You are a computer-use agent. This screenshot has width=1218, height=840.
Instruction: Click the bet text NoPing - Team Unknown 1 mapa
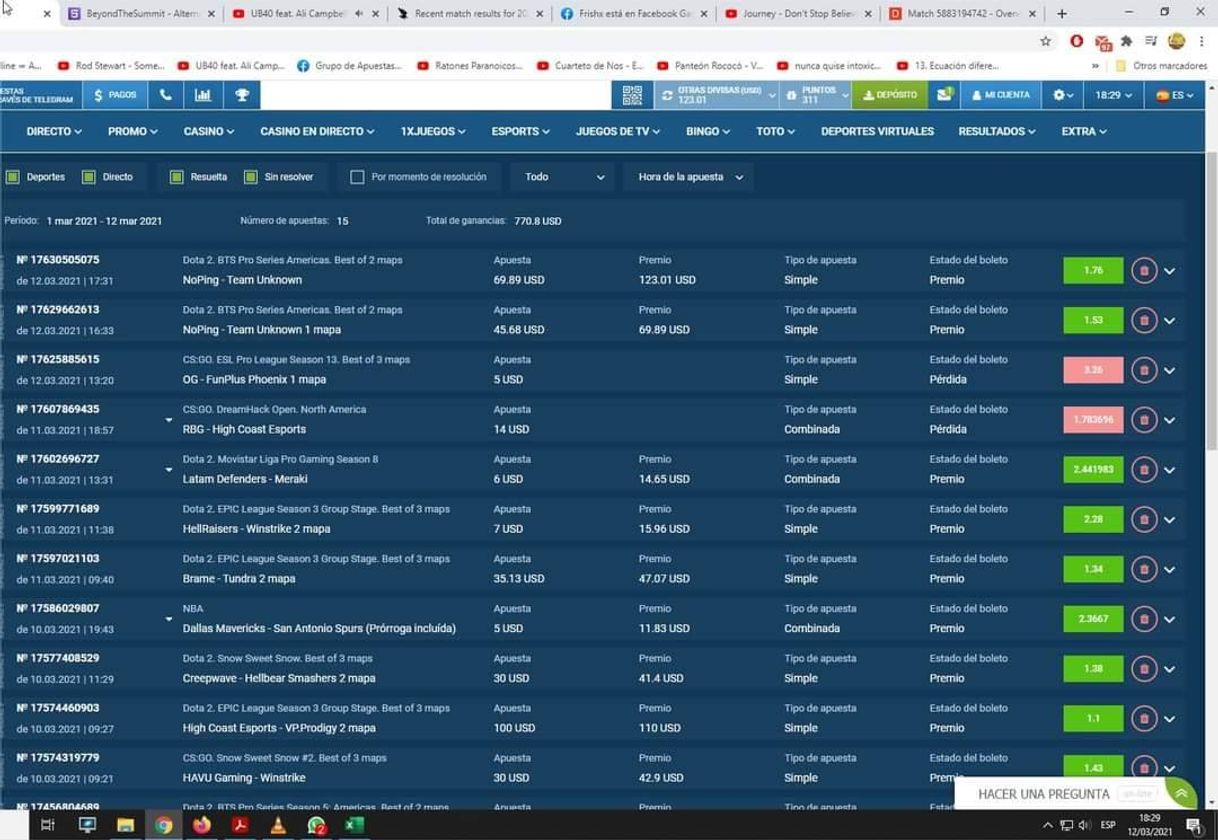(x=262, y=330)
